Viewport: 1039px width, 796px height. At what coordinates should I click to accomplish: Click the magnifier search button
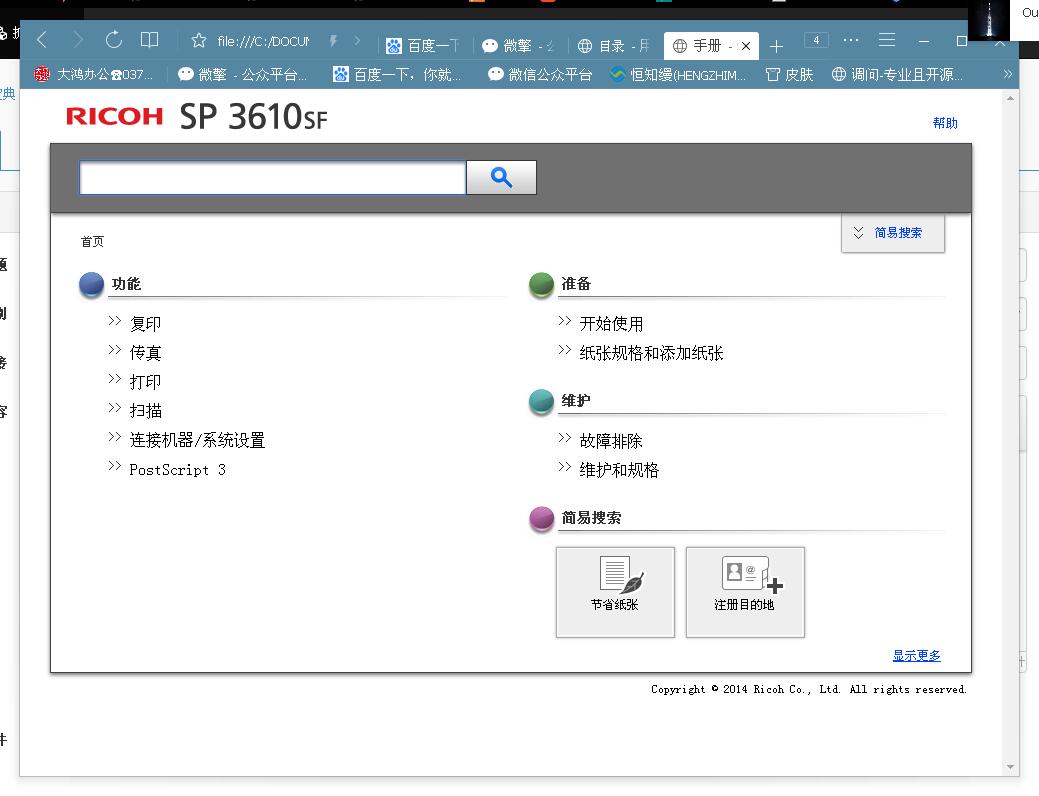click(x=501, y=178)
